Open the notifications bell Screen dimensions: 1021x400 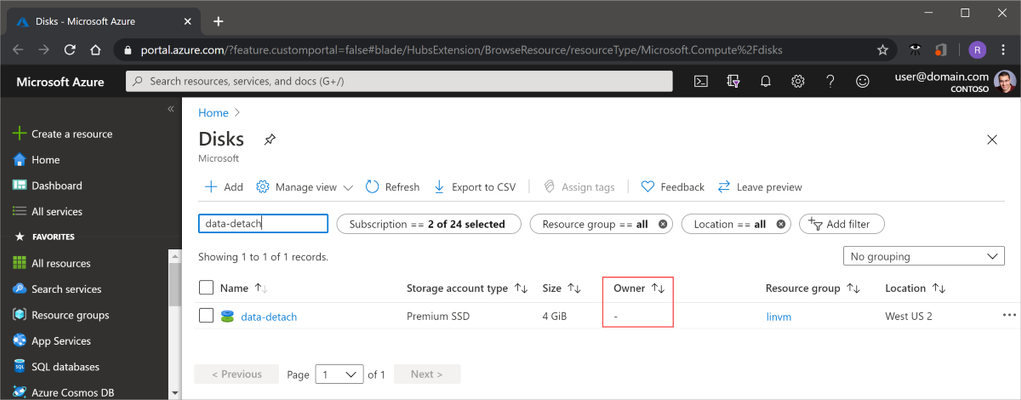point(766,81)
